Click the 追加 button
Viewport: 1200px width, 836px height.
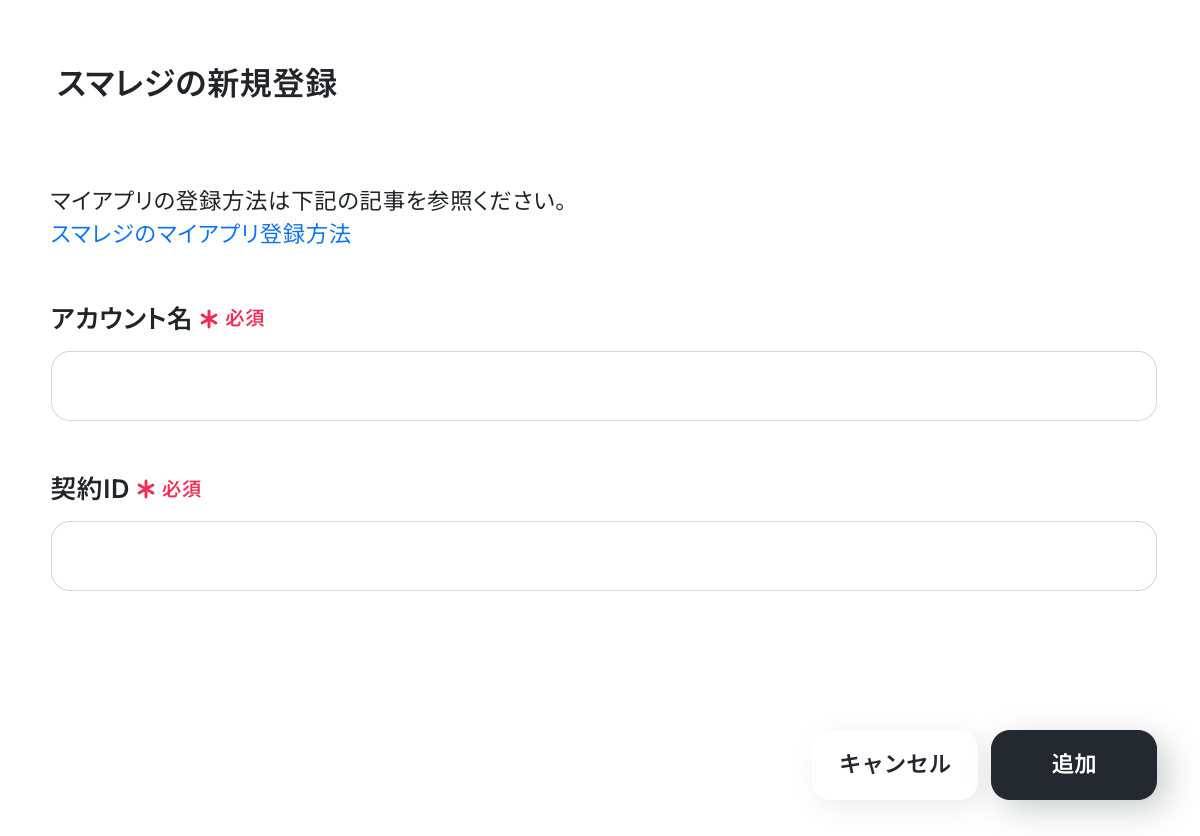[1074, 765]
